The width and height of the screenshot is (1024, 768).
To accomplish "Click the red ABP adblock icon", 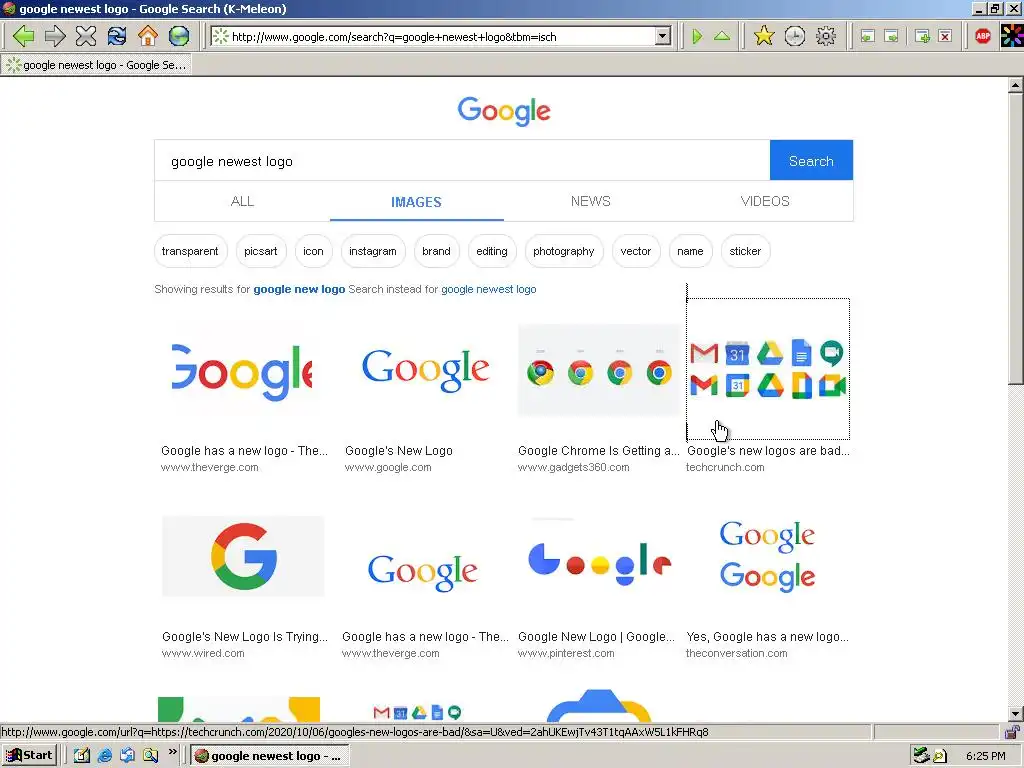I will coord(983,37).
